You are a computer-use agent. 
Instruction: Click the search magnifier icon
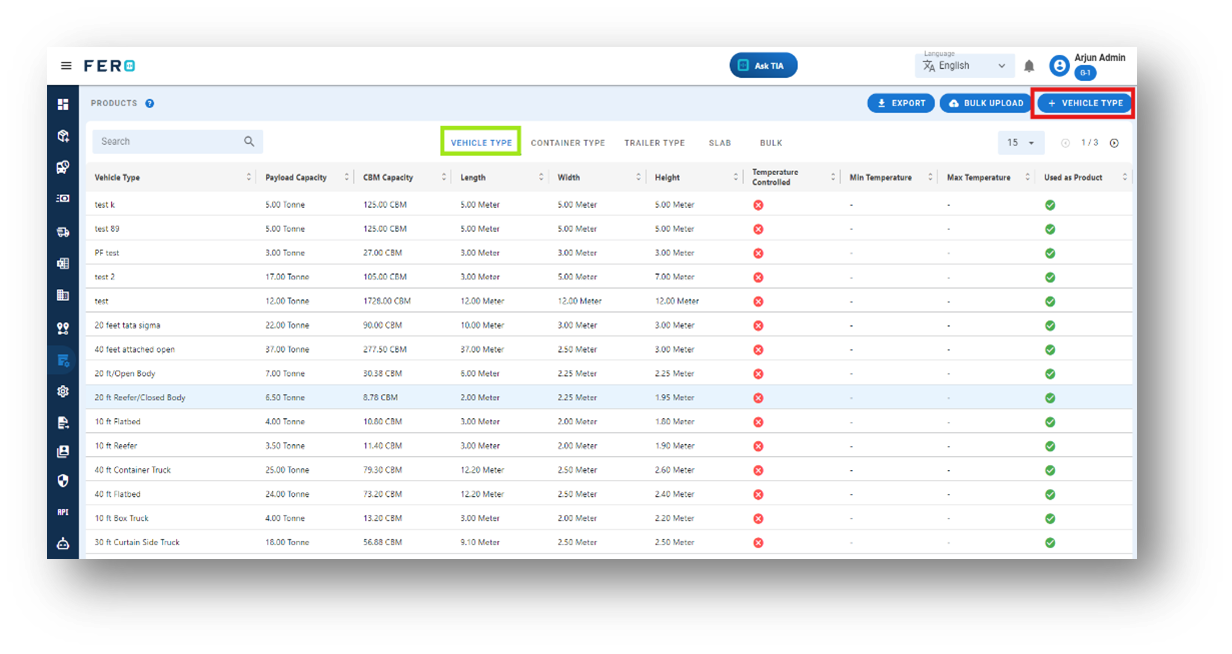click(249, 142)
